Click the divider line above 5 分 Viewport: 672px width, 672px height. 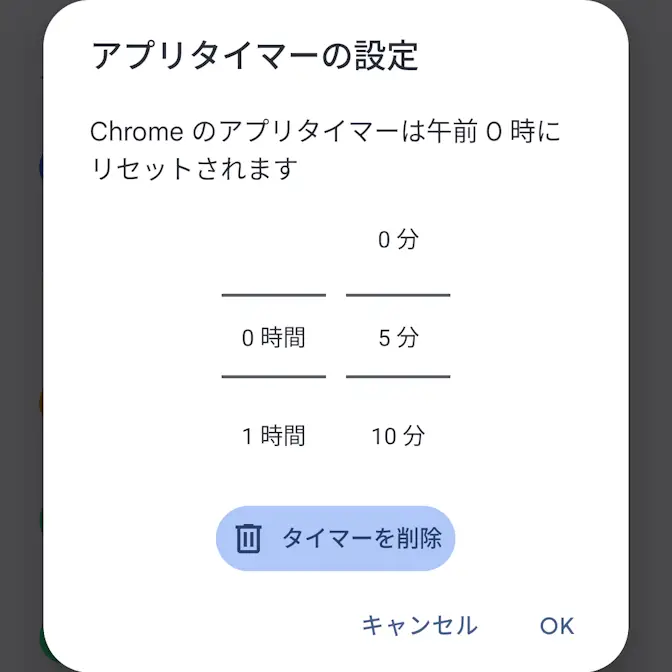pos(398,295)
